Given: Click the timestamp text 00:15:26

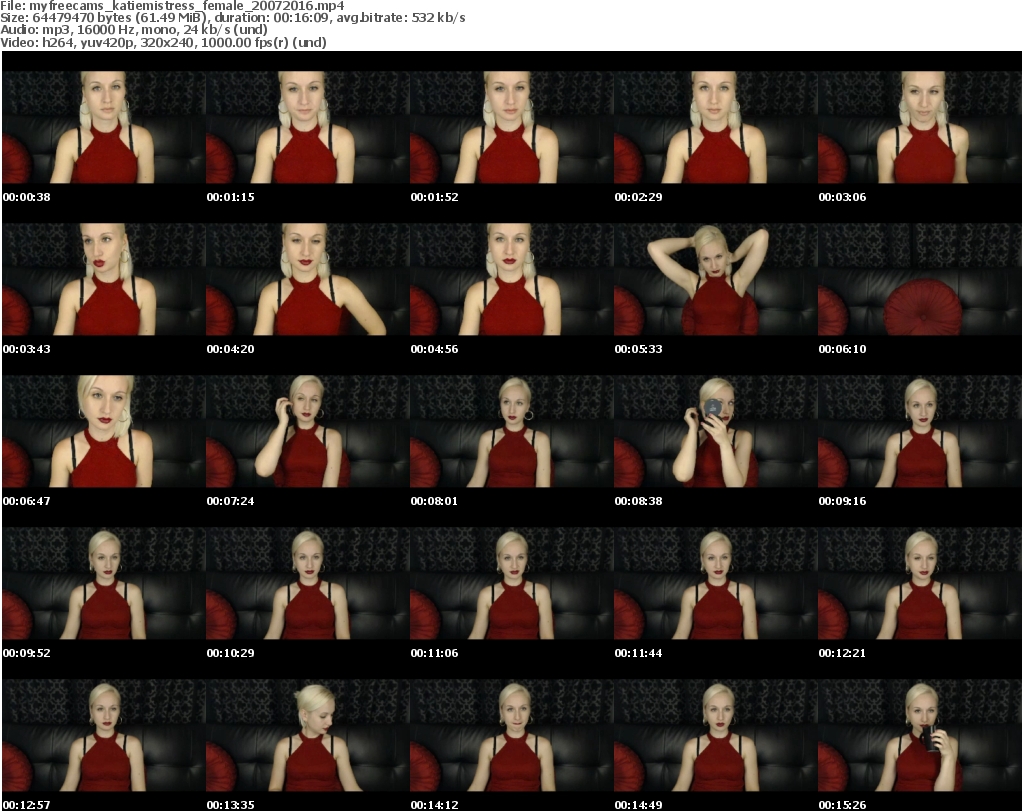Looking at the screenshot, I should (842, 805).
